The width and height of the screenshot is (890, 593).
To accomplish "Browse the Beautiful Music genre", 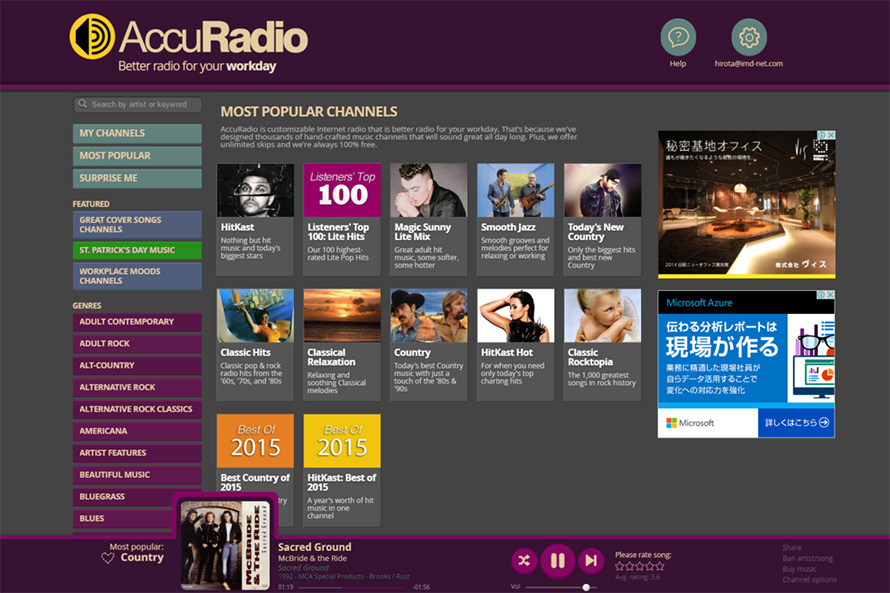I will click(x=137, y=475).
